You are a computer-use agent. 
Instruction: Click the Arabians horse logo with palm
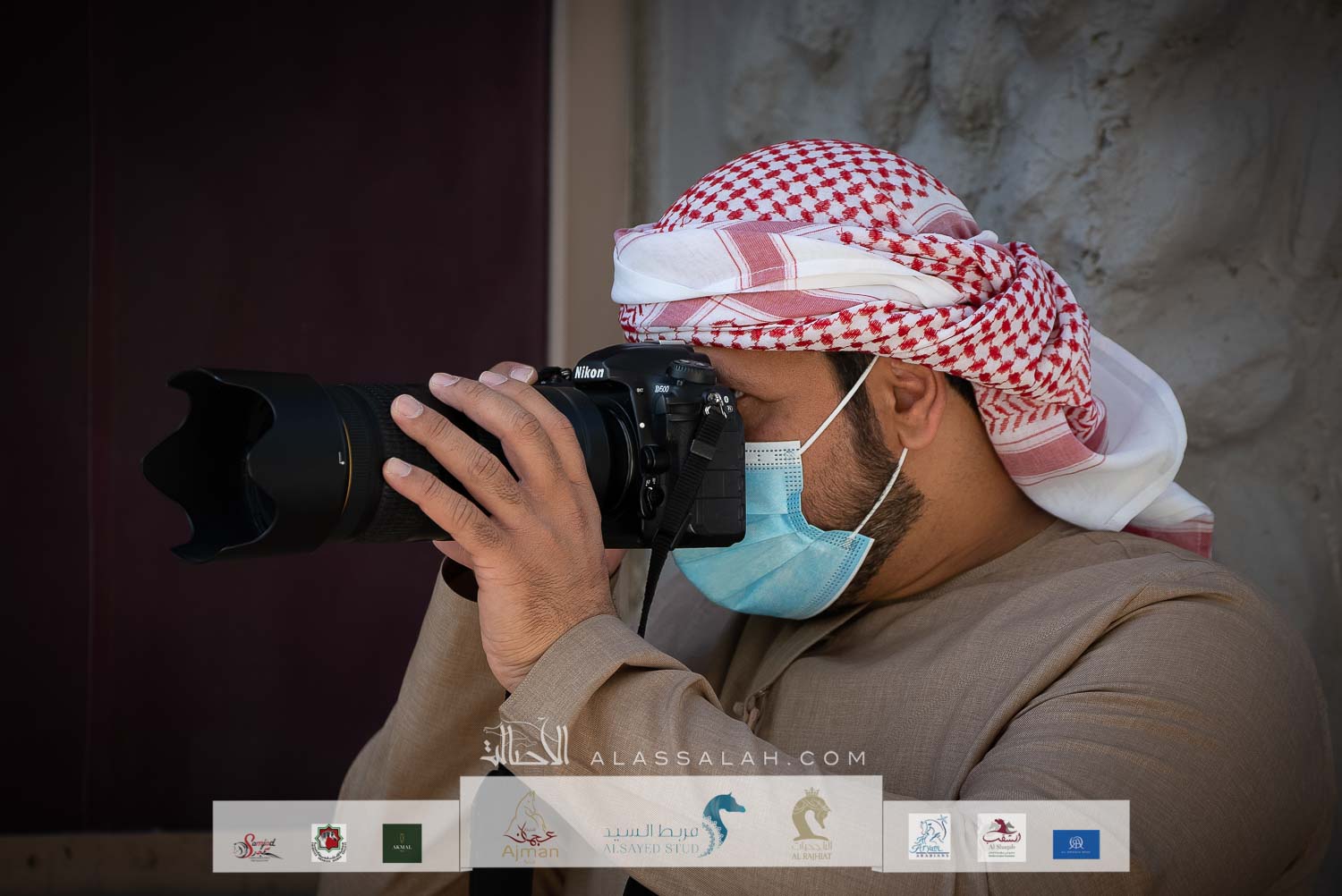point(930,837)
